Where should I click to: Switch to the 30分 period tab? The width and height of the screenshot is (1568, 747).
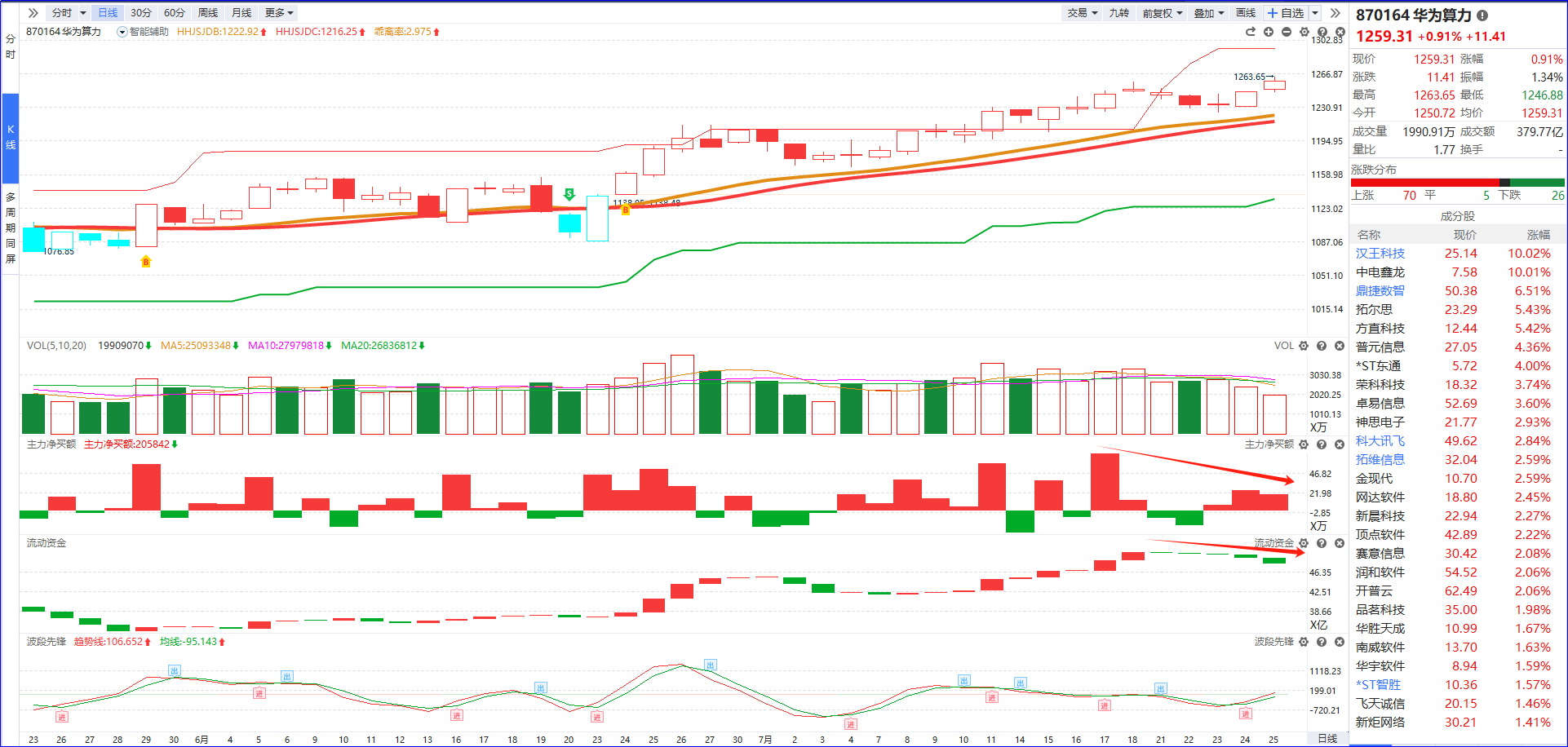coord(141,13)
